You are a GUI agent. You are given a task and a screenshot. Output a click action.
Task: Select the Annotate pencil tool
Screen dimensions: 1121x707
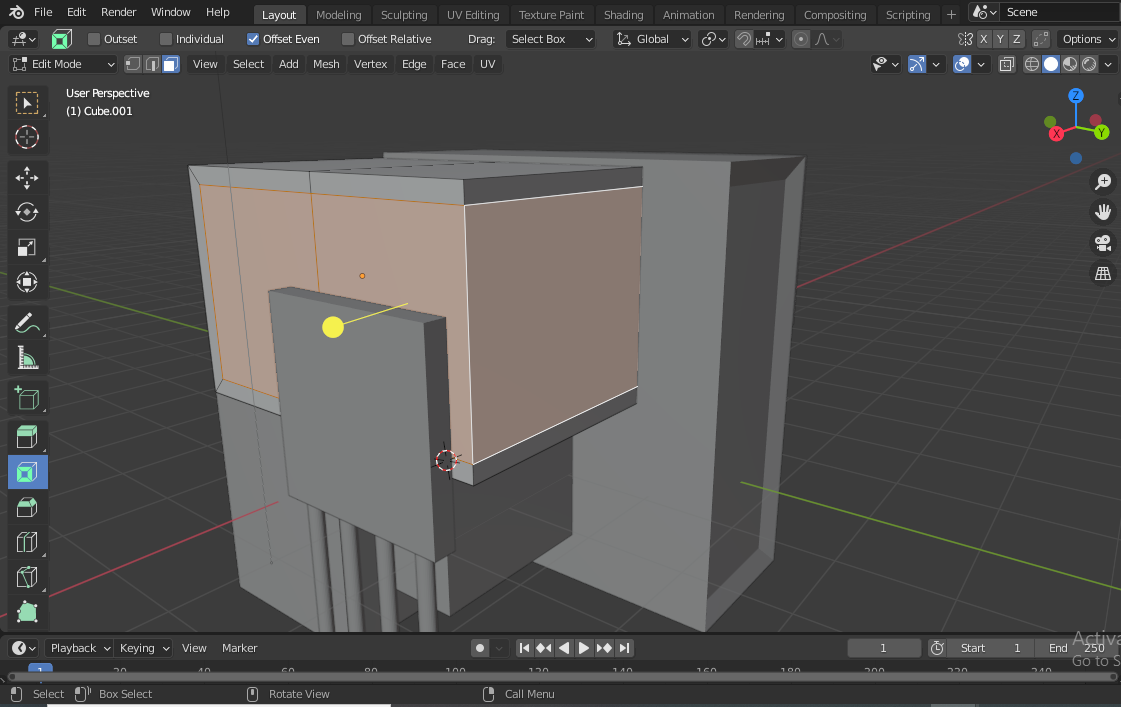27,324
